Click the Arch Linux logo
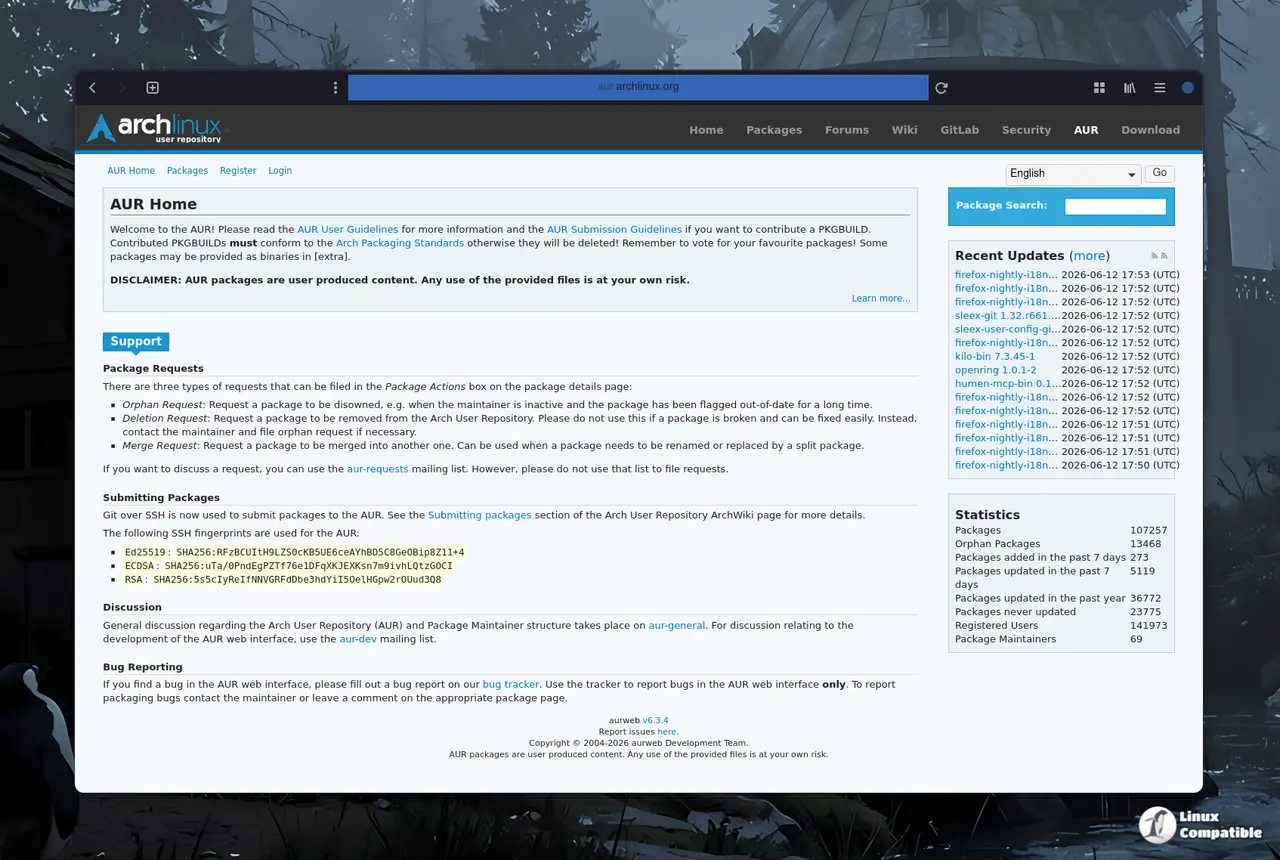 pos(156,128)
